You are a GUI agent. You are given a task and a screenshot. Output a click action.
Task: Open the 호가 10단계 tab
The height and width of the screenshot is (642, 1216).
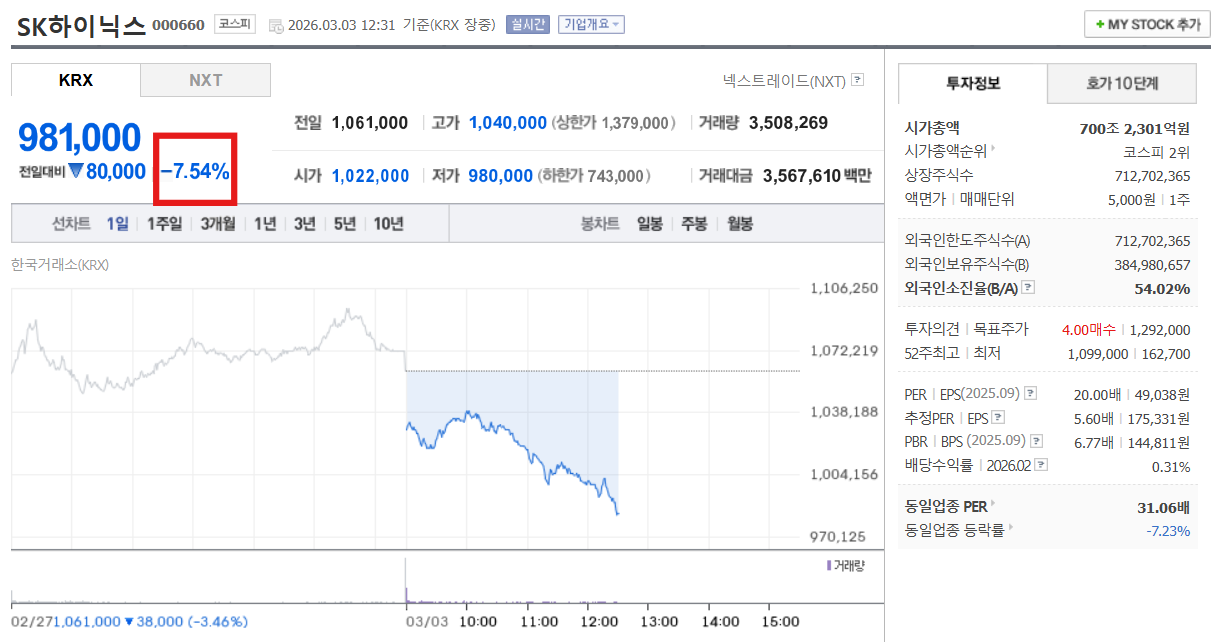click(1121, 84)
